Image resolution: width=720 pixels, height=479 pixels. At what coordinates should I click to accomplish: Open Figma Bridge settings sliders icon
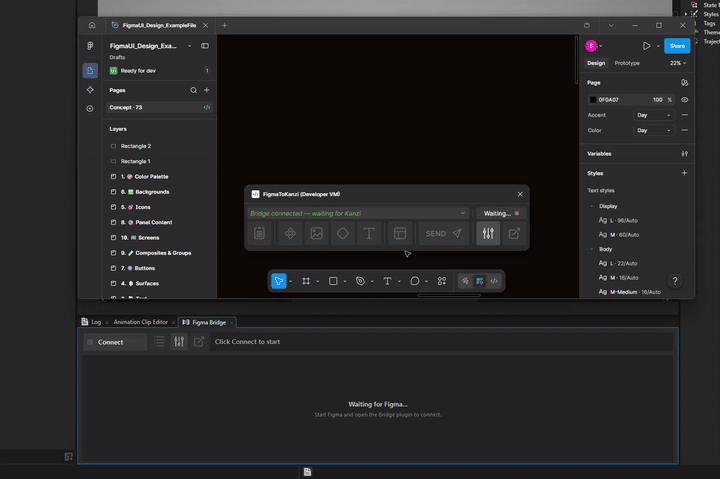[x=179, y=342]
